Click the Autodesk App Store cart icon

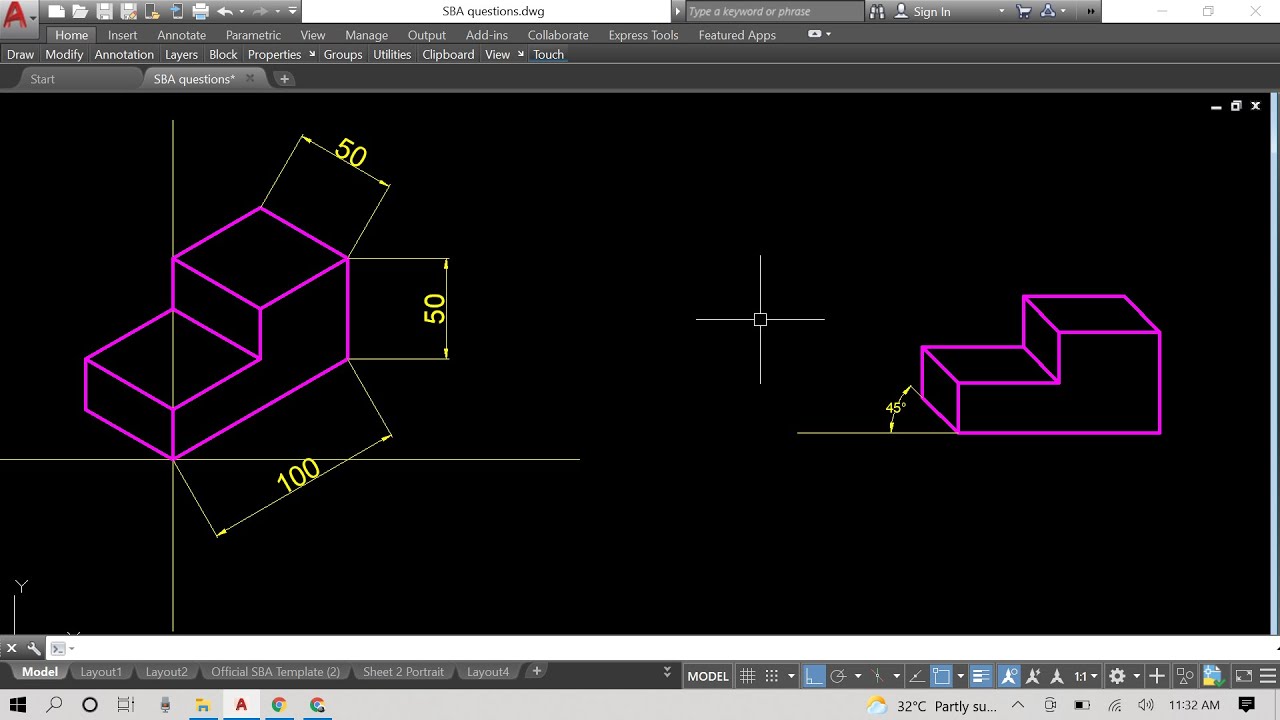pyautogui.click(x=1023, y=12)
